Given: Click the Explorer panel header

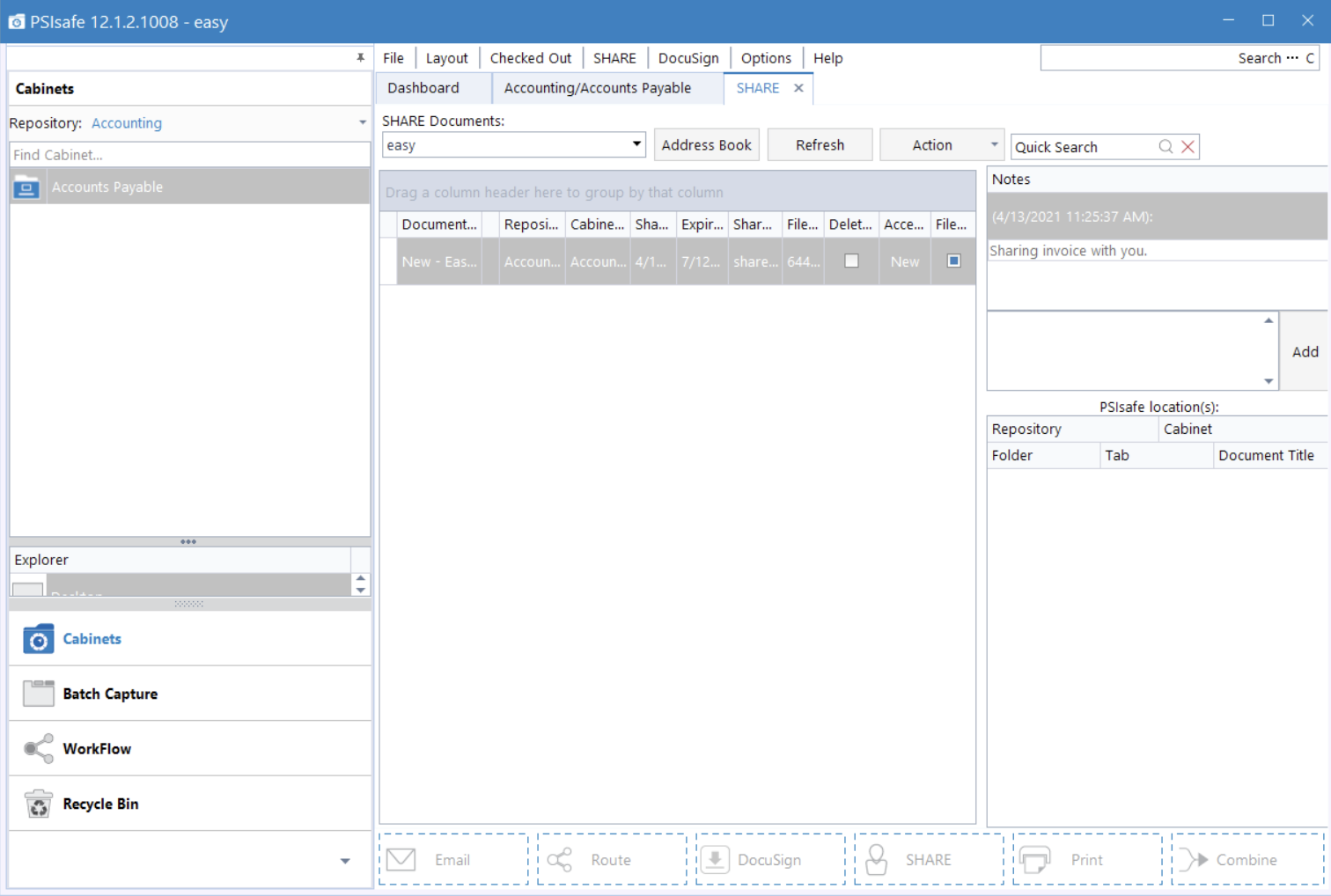Looking at the screenshot, I should (180, 560).
